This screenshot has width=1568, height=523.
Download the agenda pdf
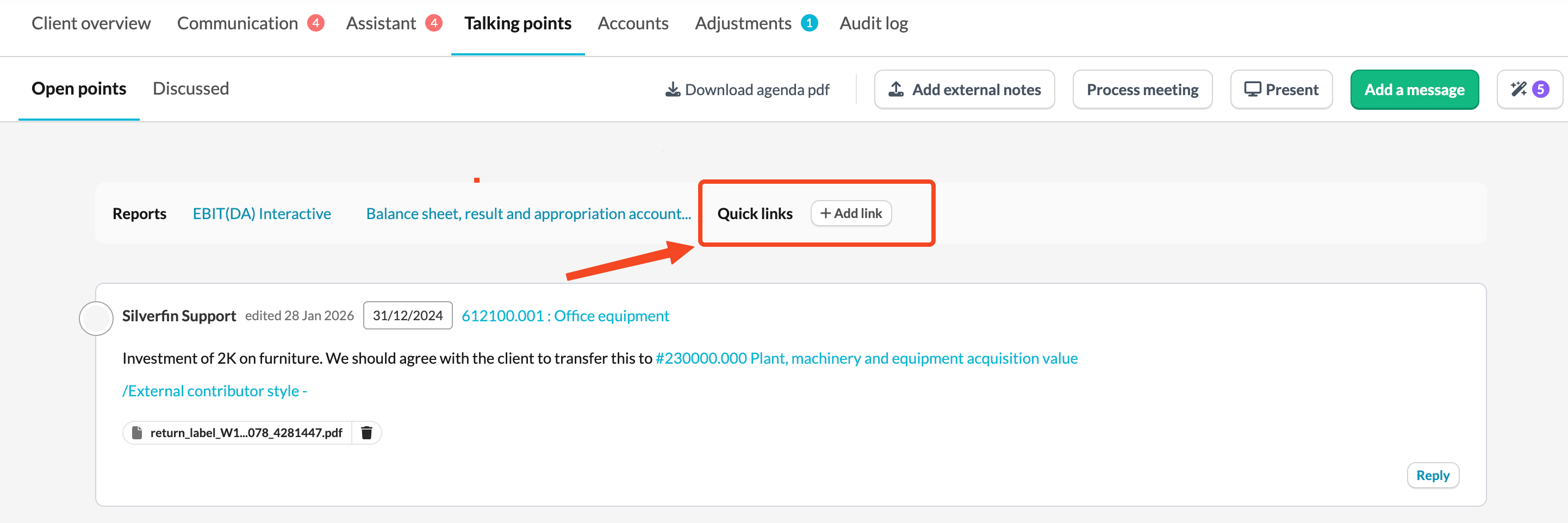pyautogui.click(x=747, y=90)
